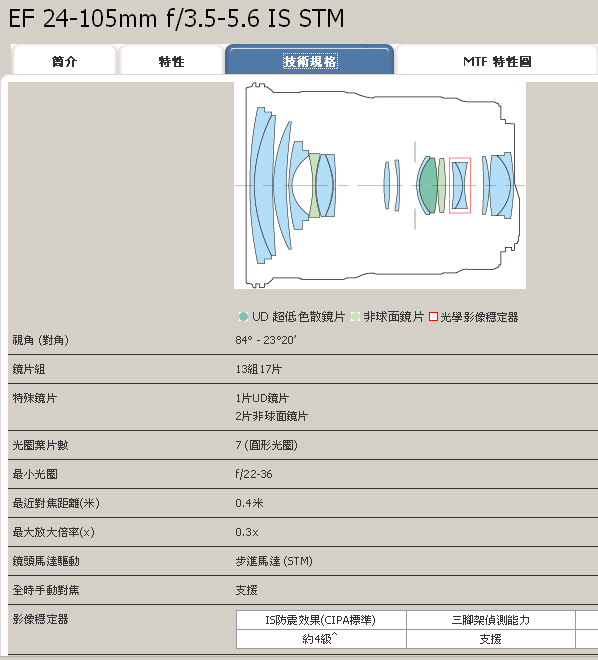Open the MTF 特性圖 tab

pyautogui.click(x=497, y=61)
